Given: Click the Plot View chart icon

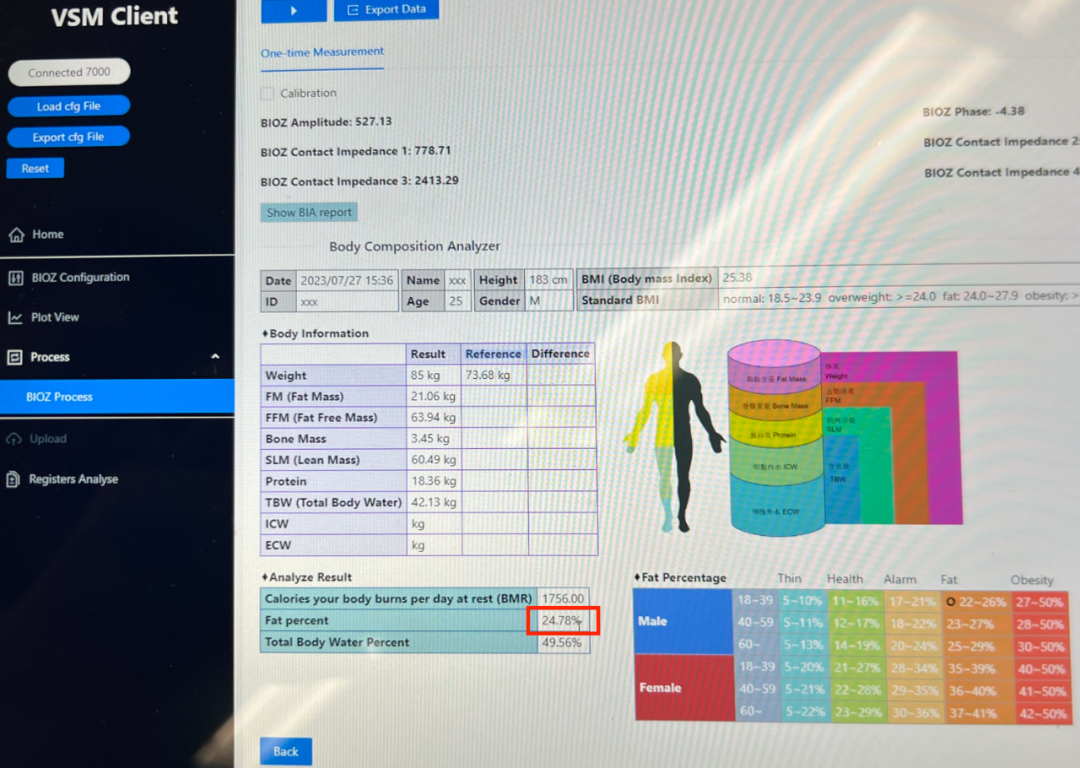Looking at the screenshot, I should [15, 318].
